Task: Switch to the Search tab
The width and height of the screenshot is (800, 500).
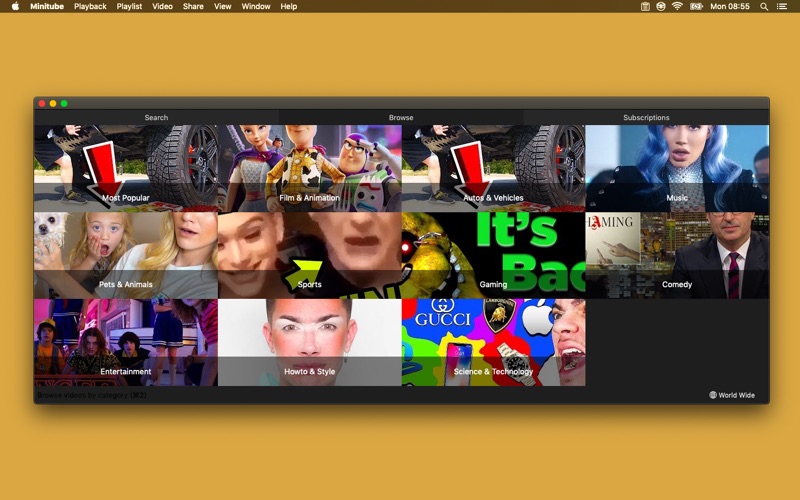Action: 156,117
